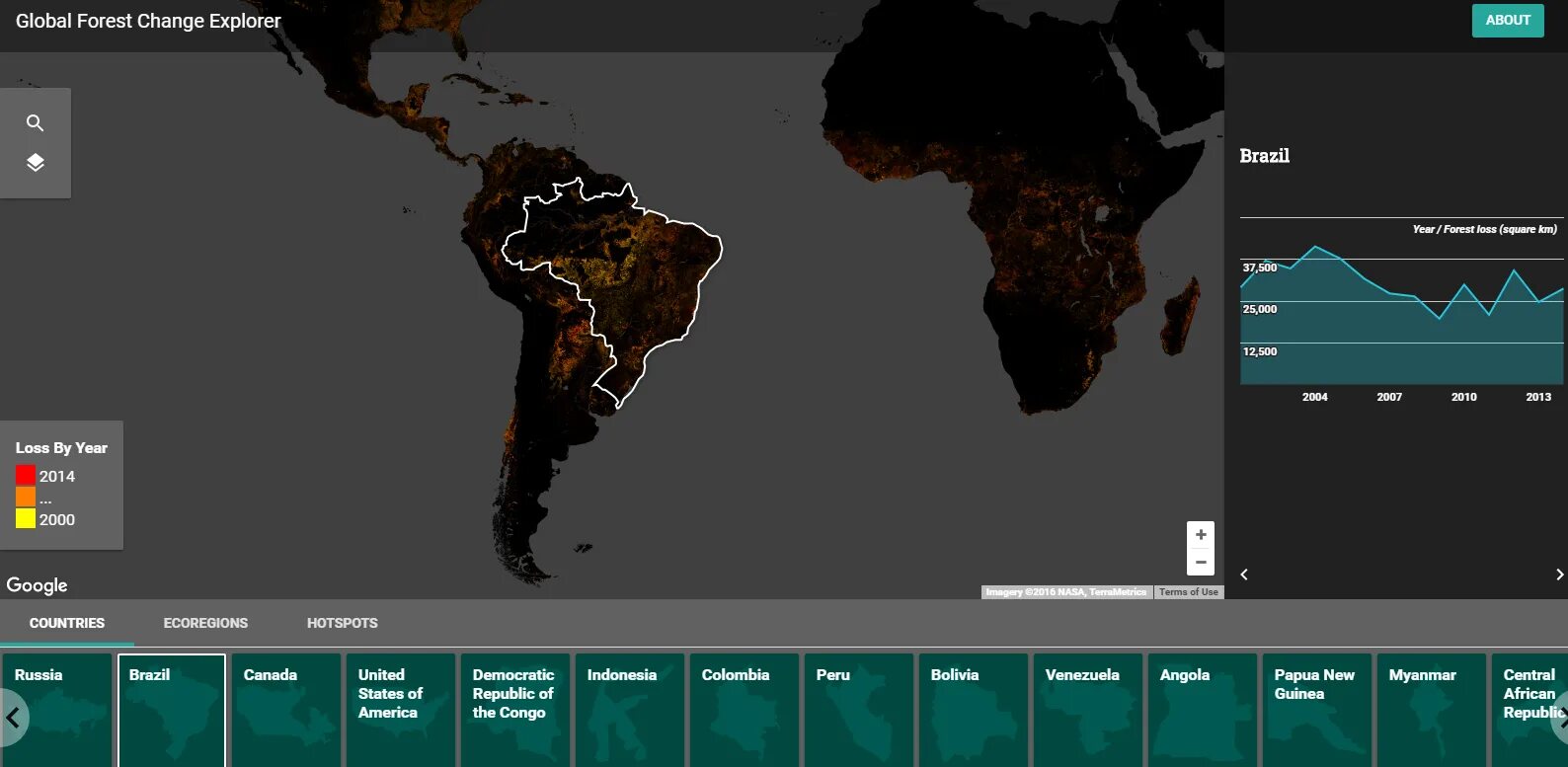This screenshot has width=1568, height=767.
Task: Select the Central African Republic card
Action: pyautogui.click(x=1529, y=710)
